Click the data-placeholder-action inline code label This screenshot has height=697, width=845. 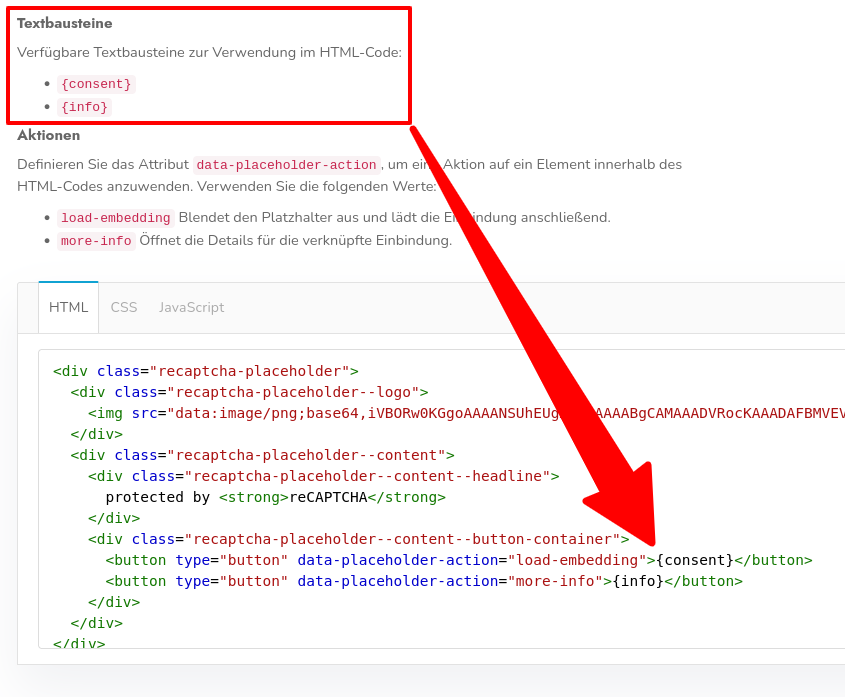pyautogui.click(x=286, y=165)
